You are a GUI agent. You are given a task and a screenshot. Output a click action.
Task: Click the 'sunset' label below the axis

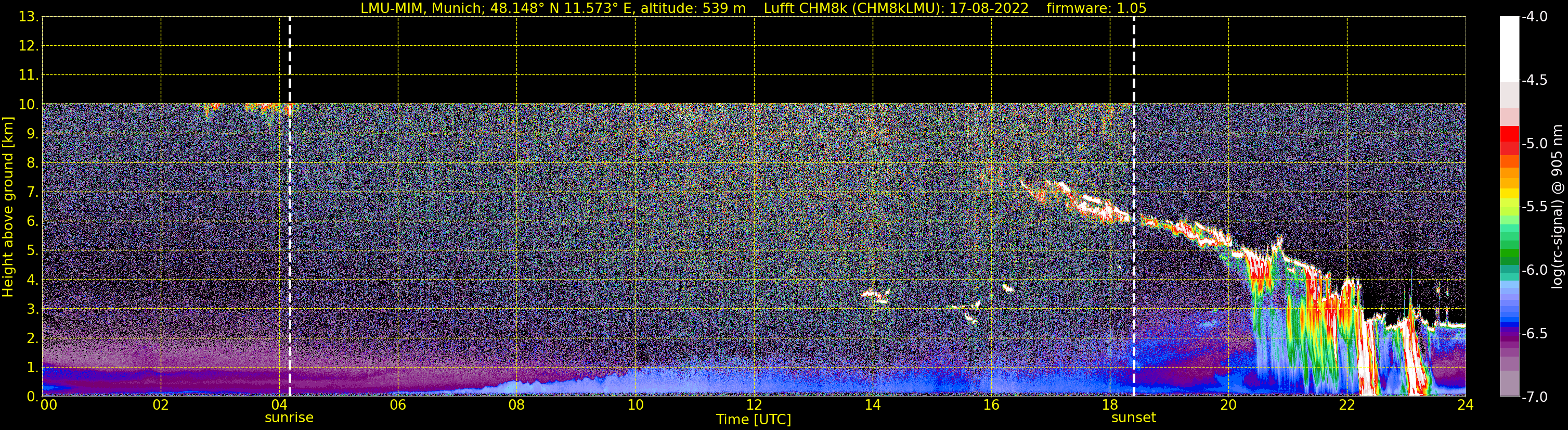[1133, 418]
